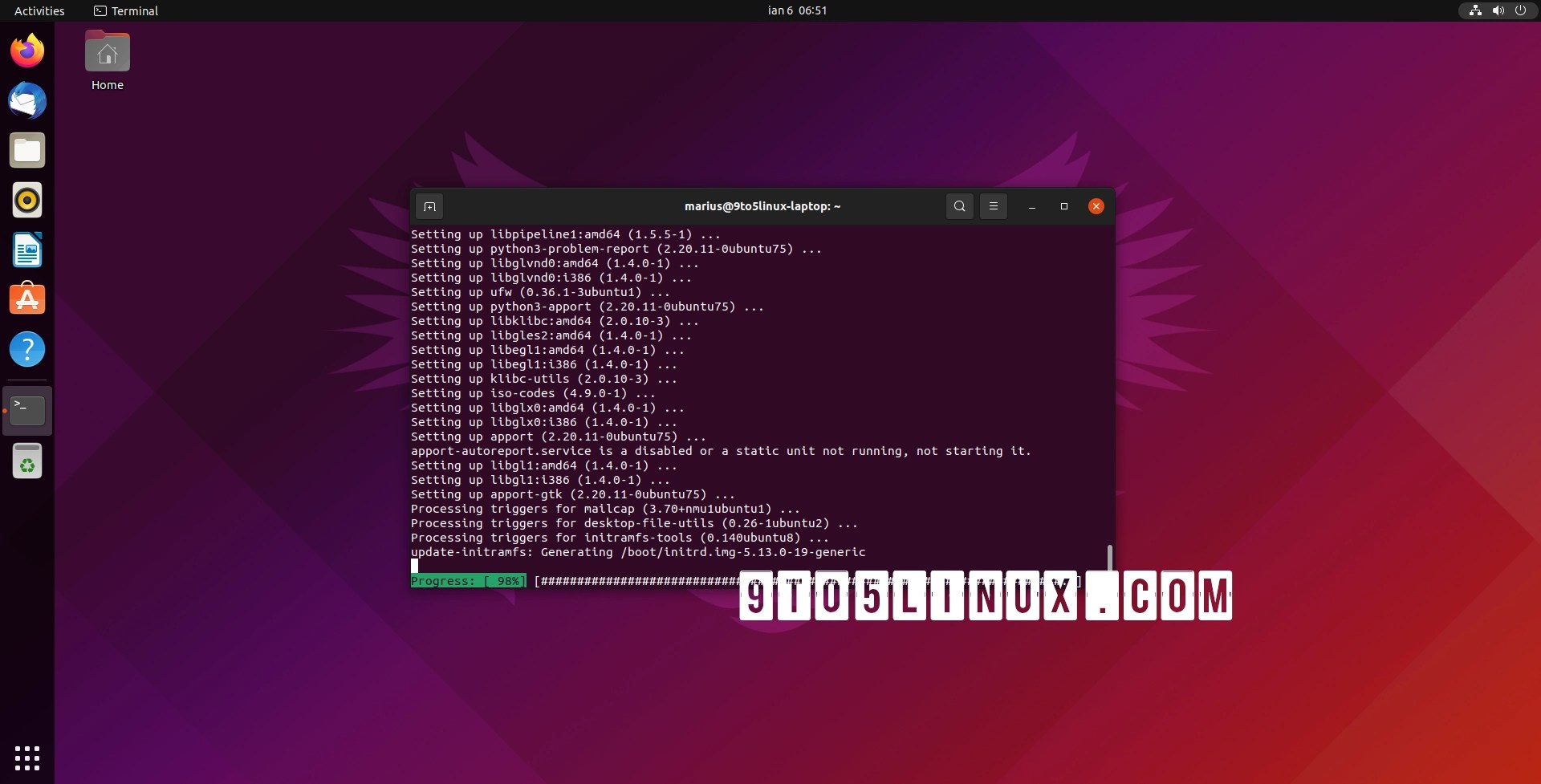Launch the Files application
Screen dimensions: 1541x784
(27, 150)
